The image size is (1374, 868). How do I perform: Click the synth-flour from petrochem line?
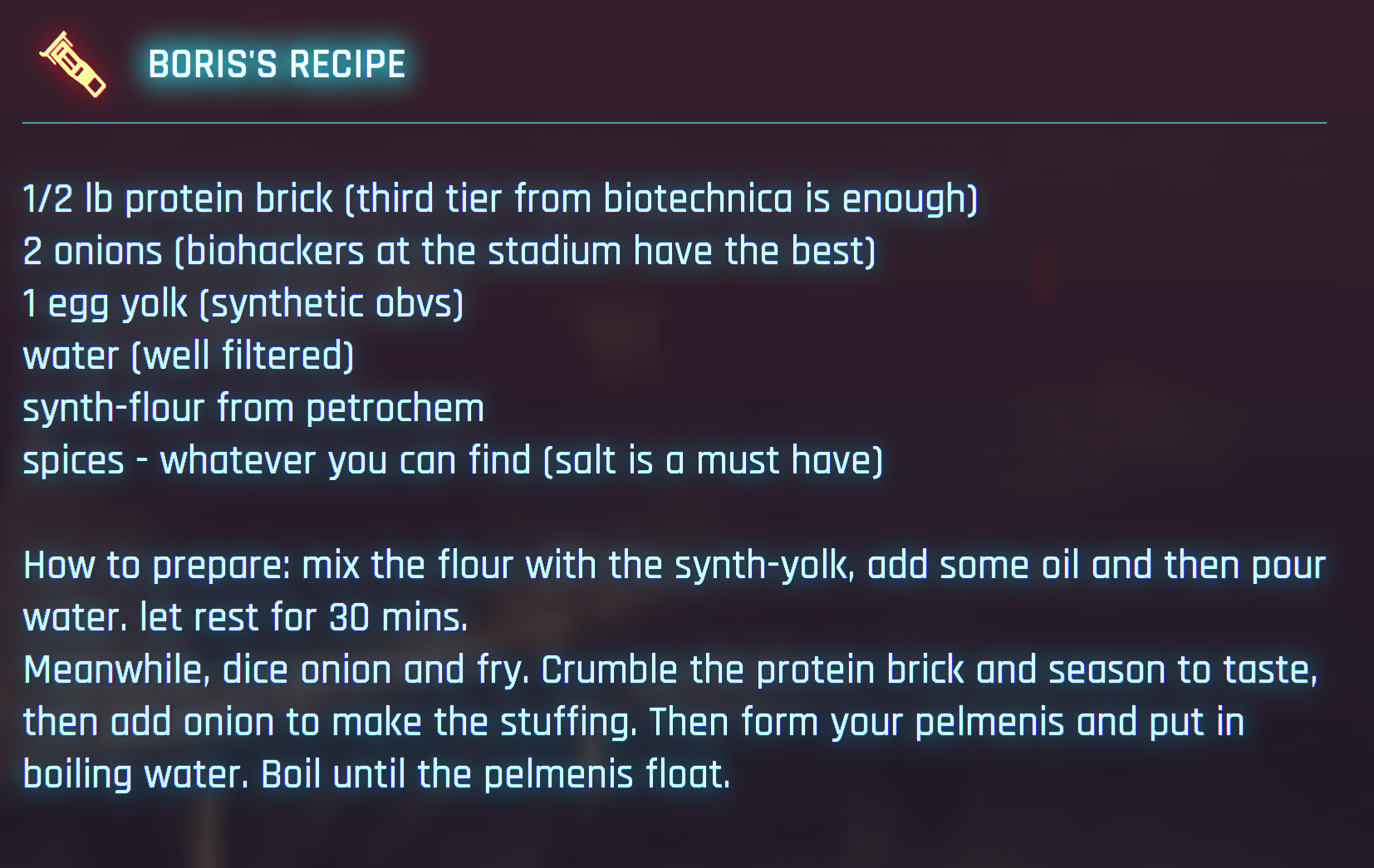pyautogui.click(x=253, y=409)
